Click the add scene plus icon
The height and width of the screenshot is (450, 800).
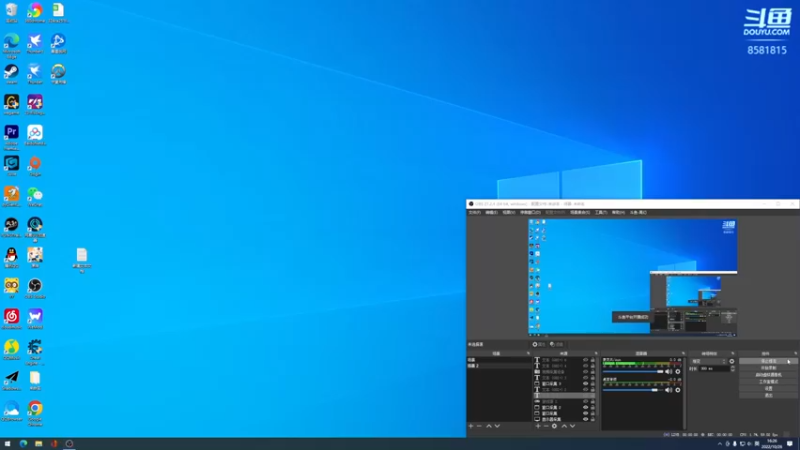point(471,426)
